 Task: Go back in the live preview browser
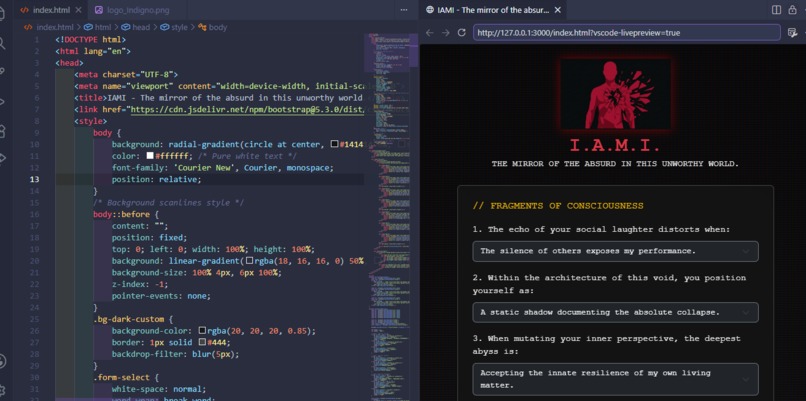coord(430,32)
